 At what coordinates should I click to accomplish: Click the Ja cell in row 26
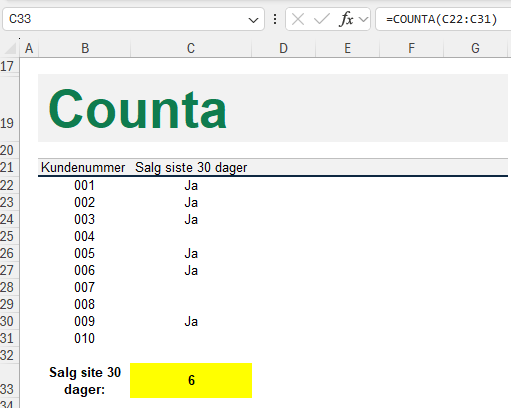click(x=191, y=253)
